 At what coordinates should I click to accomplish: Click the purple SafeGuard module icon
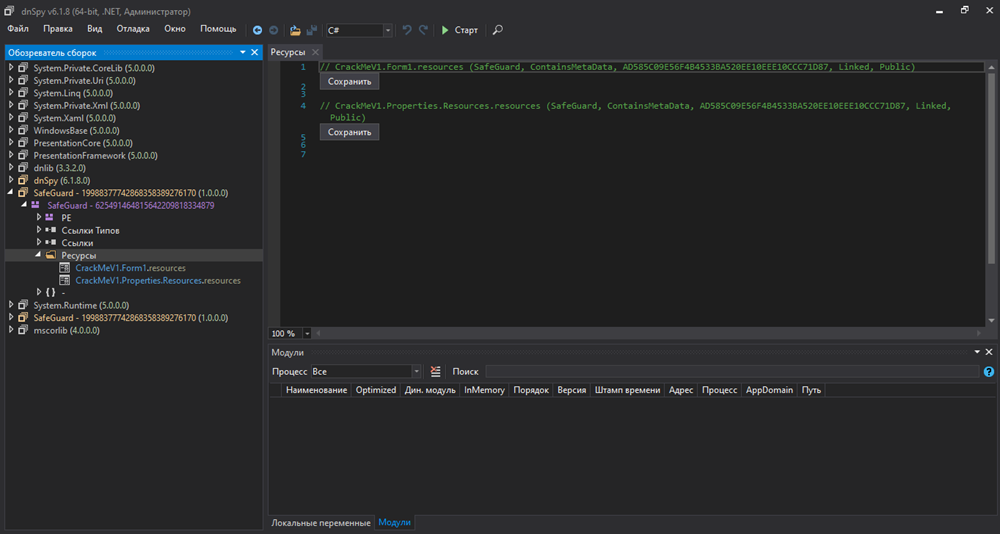click(x=36, y=205)
